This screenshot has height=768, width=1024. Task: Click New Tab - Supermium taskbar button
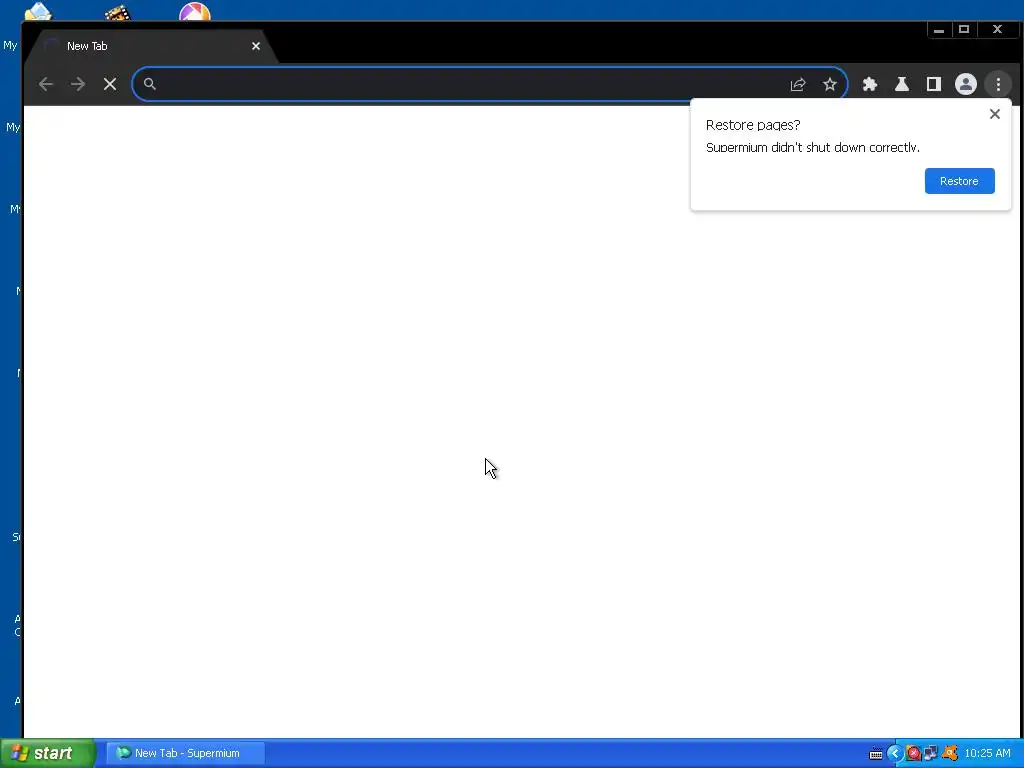[x=185, y=753]
